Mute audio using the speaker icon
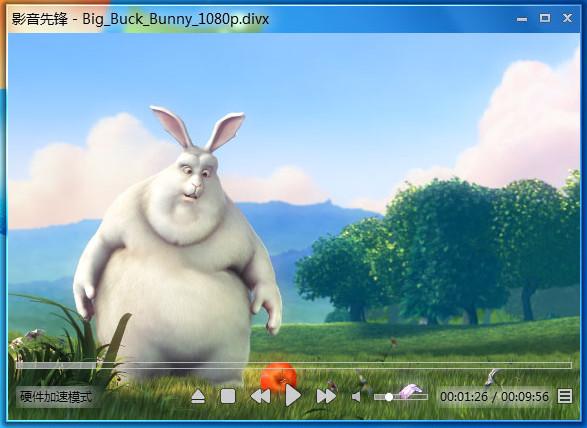The height and width of the screenshot is (428, 587). (x=356, y=397)
